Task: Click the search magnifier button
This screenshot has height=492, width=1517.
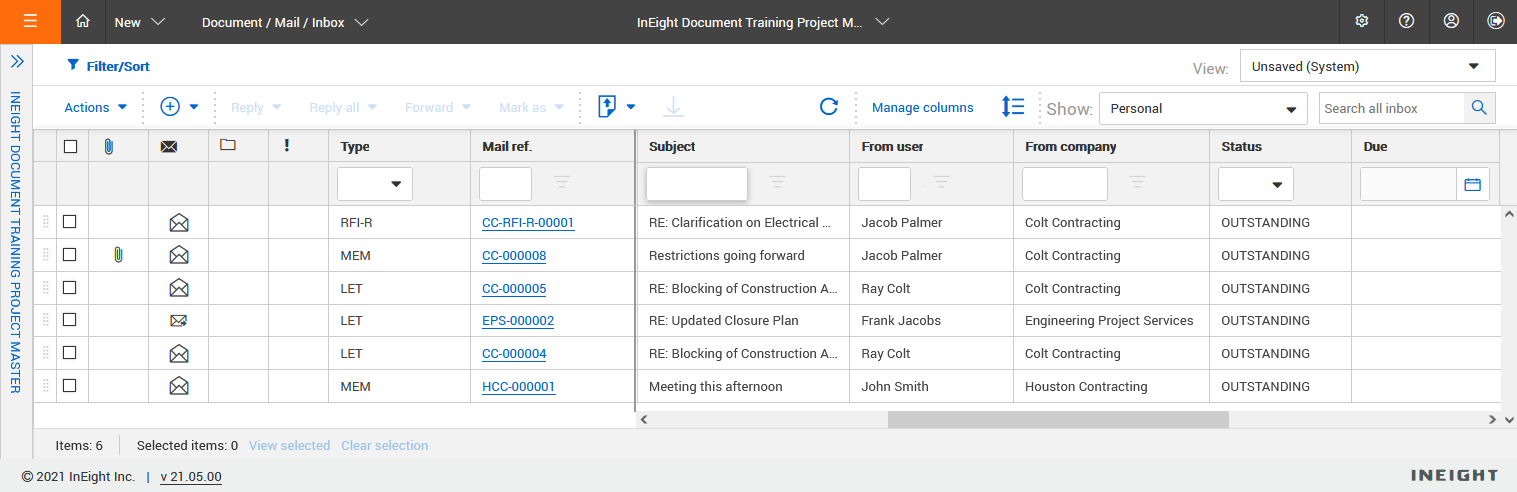Action: (1479, 108)
